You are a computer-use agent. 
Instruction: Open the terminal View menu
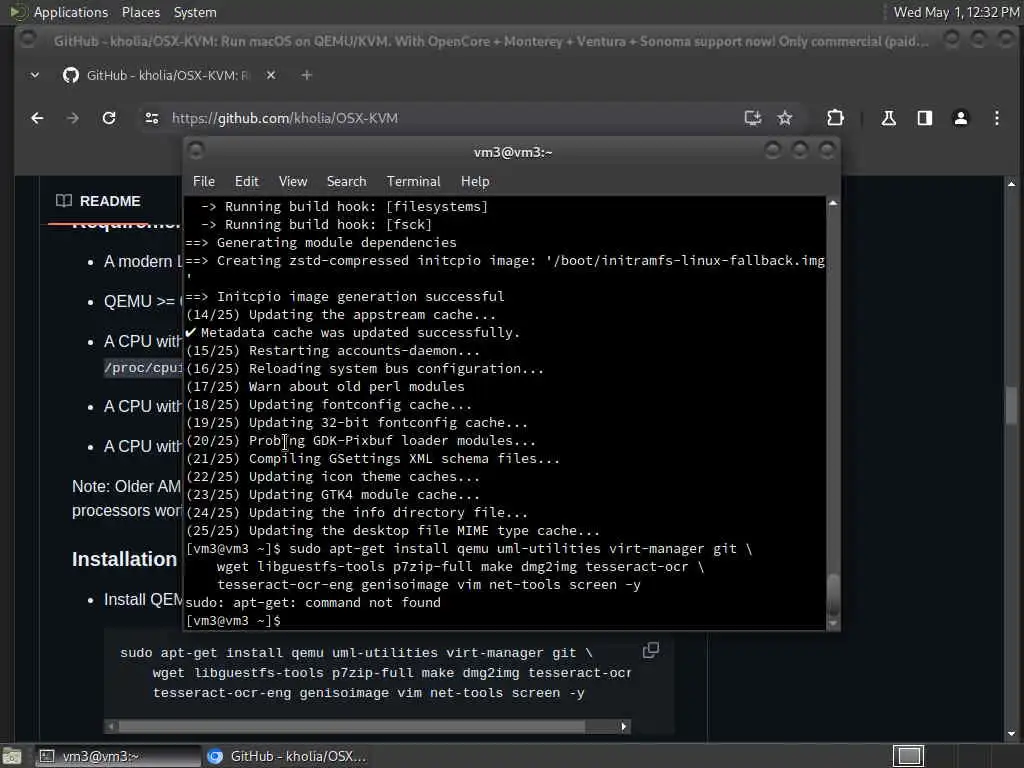coord(293,182)
